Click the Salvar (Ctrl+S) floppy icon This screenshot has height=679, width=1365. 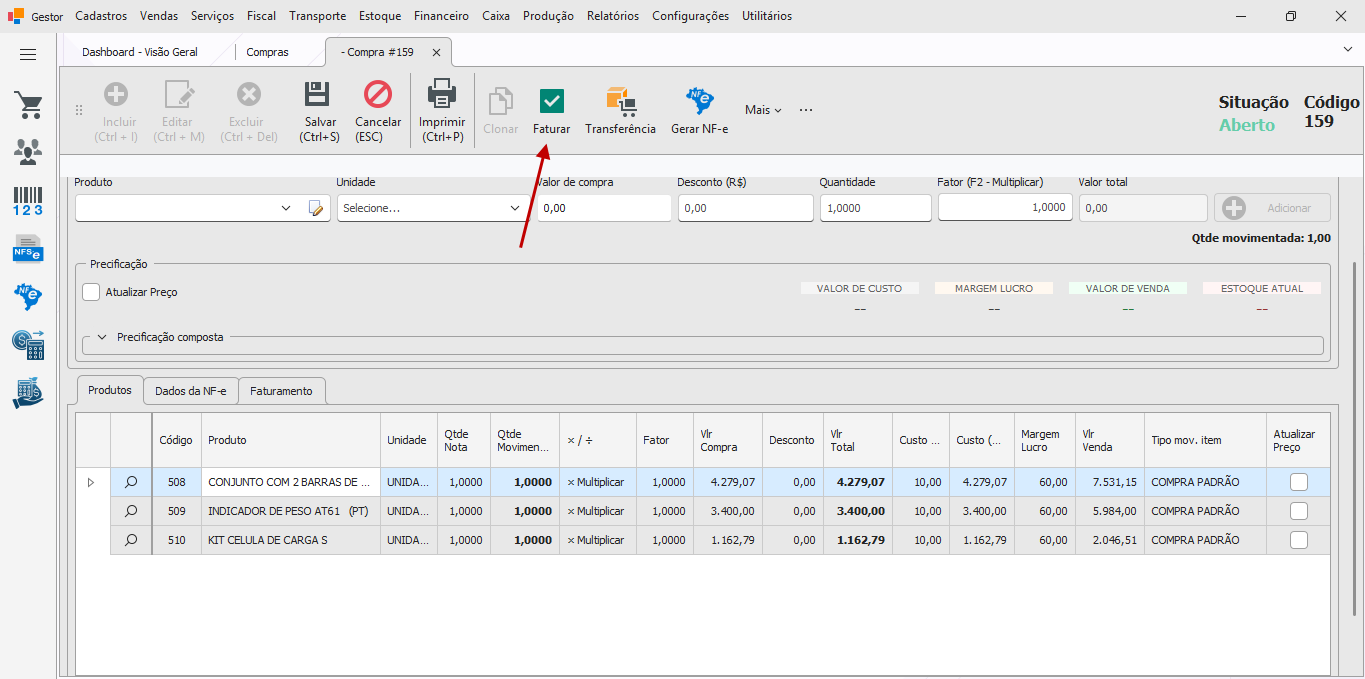tap(318, 95)
